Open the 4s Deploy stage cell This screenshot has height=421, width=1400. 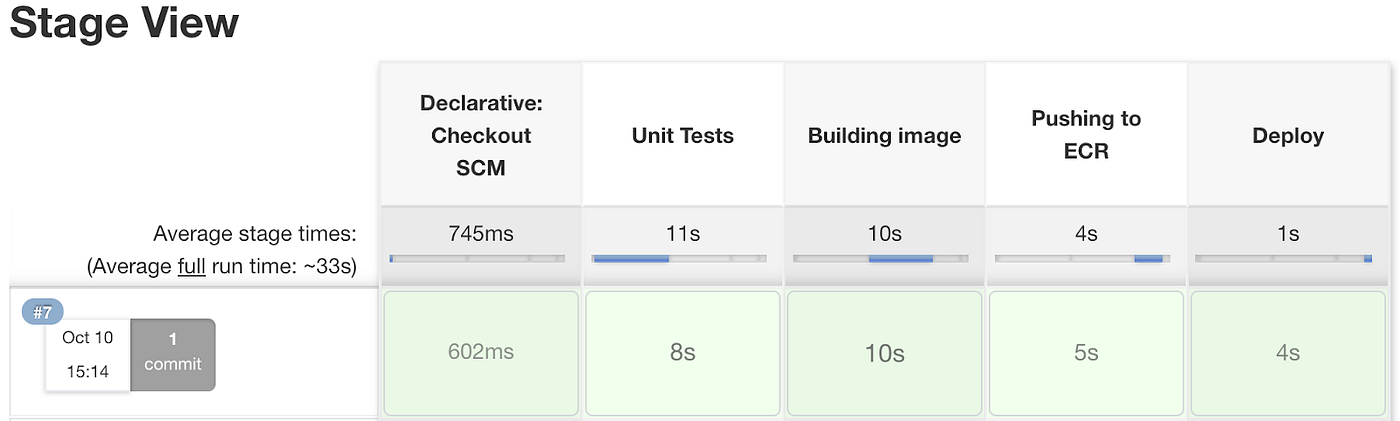tap(1288, 353)
